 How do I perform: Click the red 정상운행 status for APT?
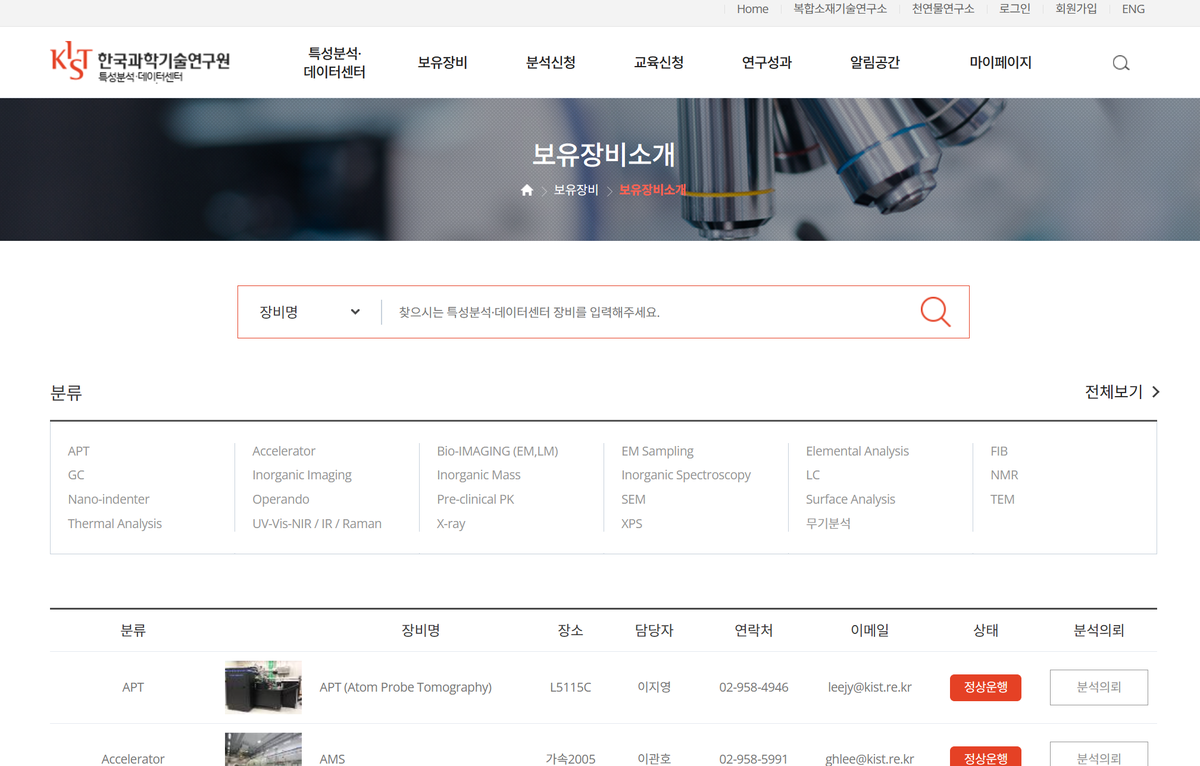click(x=985, y=687)
